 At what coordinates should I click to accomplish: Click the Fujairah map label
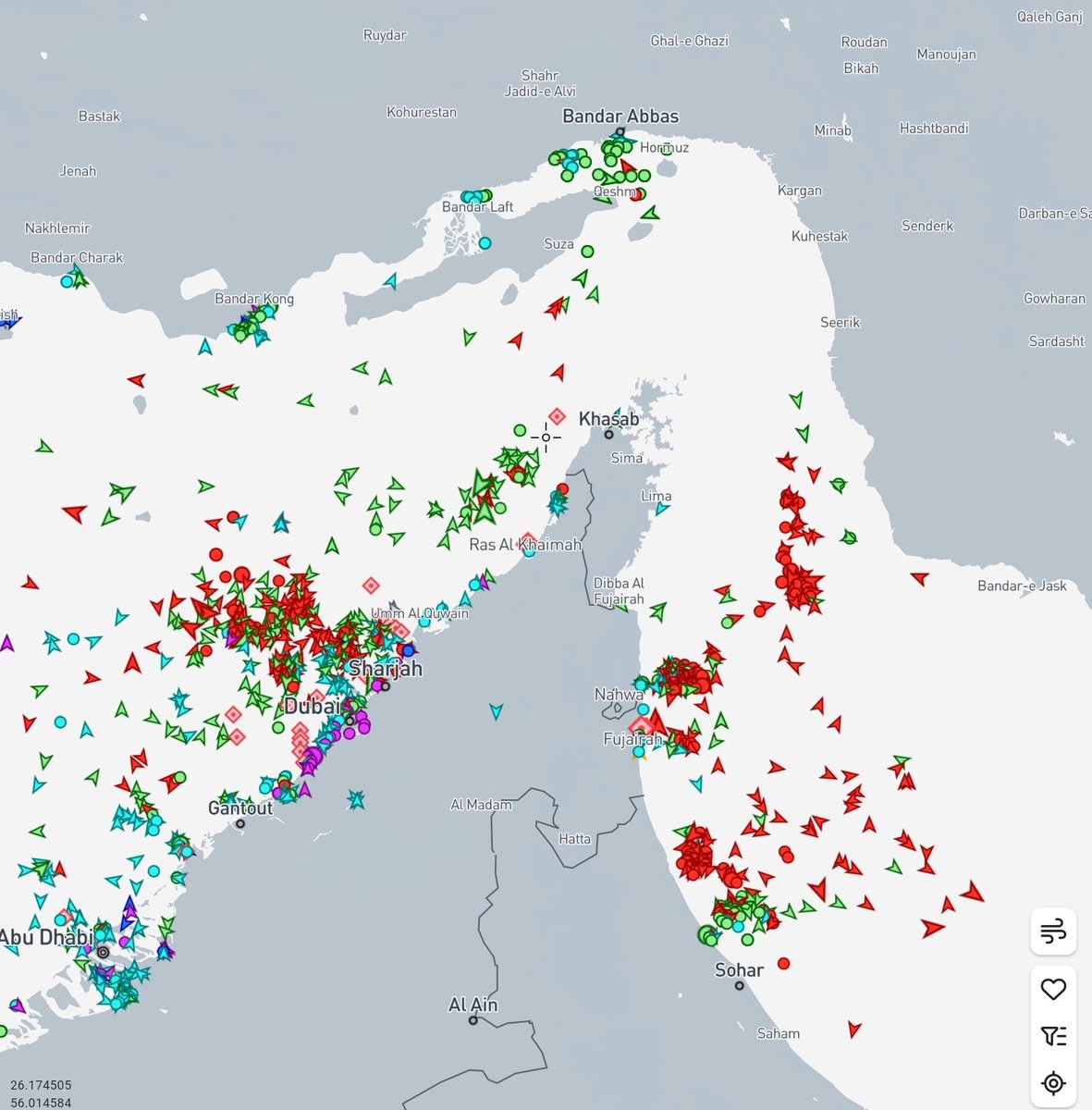pos(632,739)
